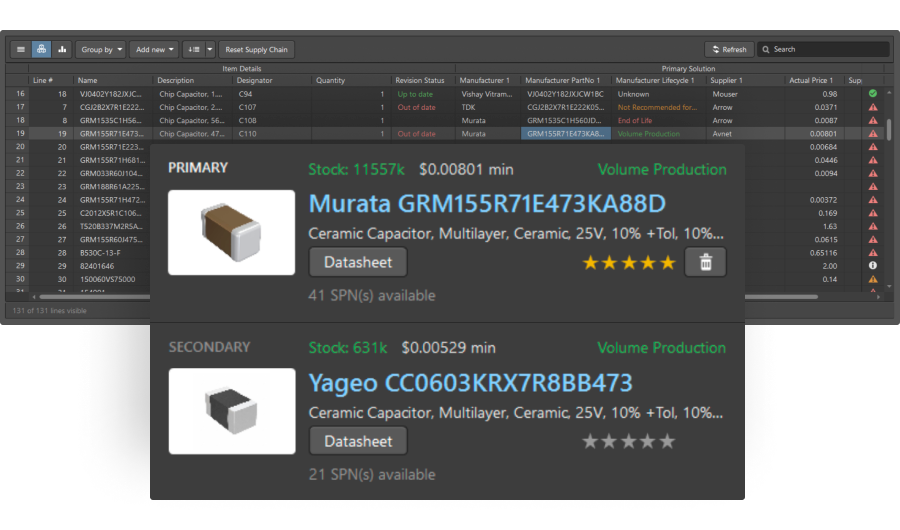This screenshot has width=900, height=530.
Task: Open the Group by dropdown
Action: pos(102,49)
